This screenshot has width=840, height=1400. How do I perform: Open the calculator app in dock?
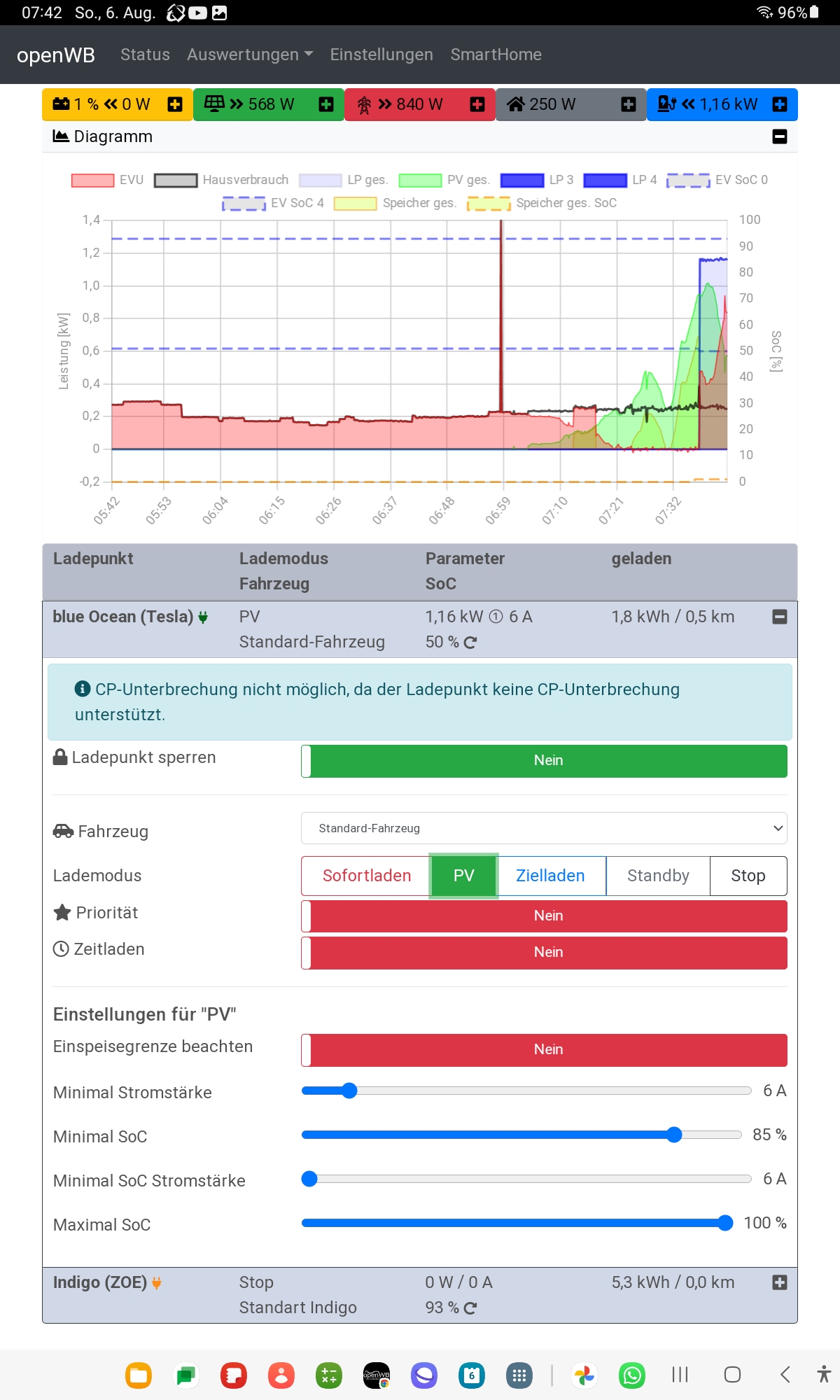point(329,1375)
